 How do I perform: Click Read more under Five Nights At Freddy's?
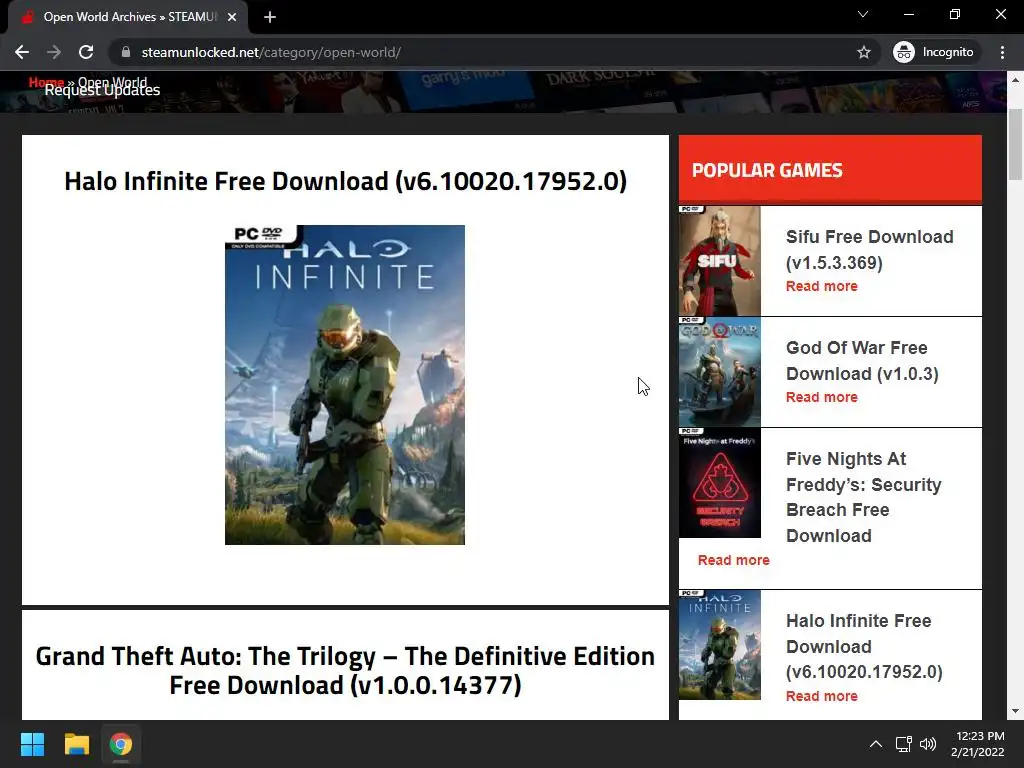click(733, 560)
